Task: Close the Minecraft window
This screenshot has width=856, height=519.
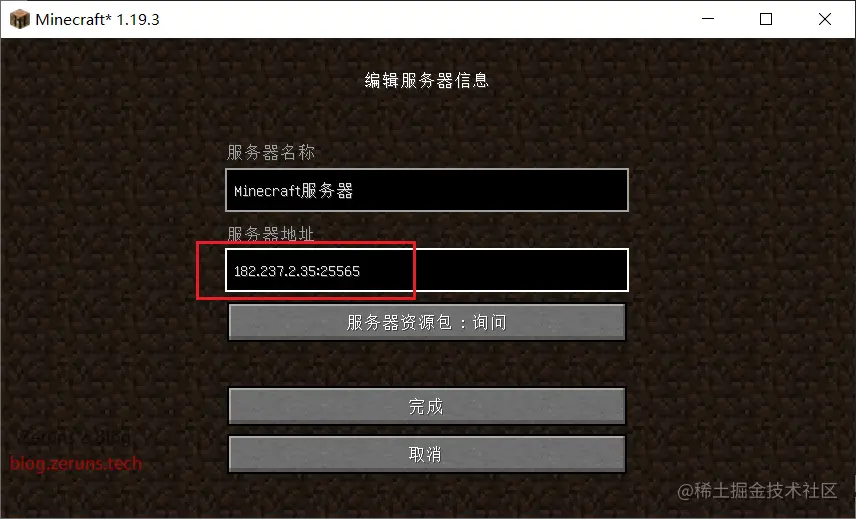Action: (x=825, y=19)
